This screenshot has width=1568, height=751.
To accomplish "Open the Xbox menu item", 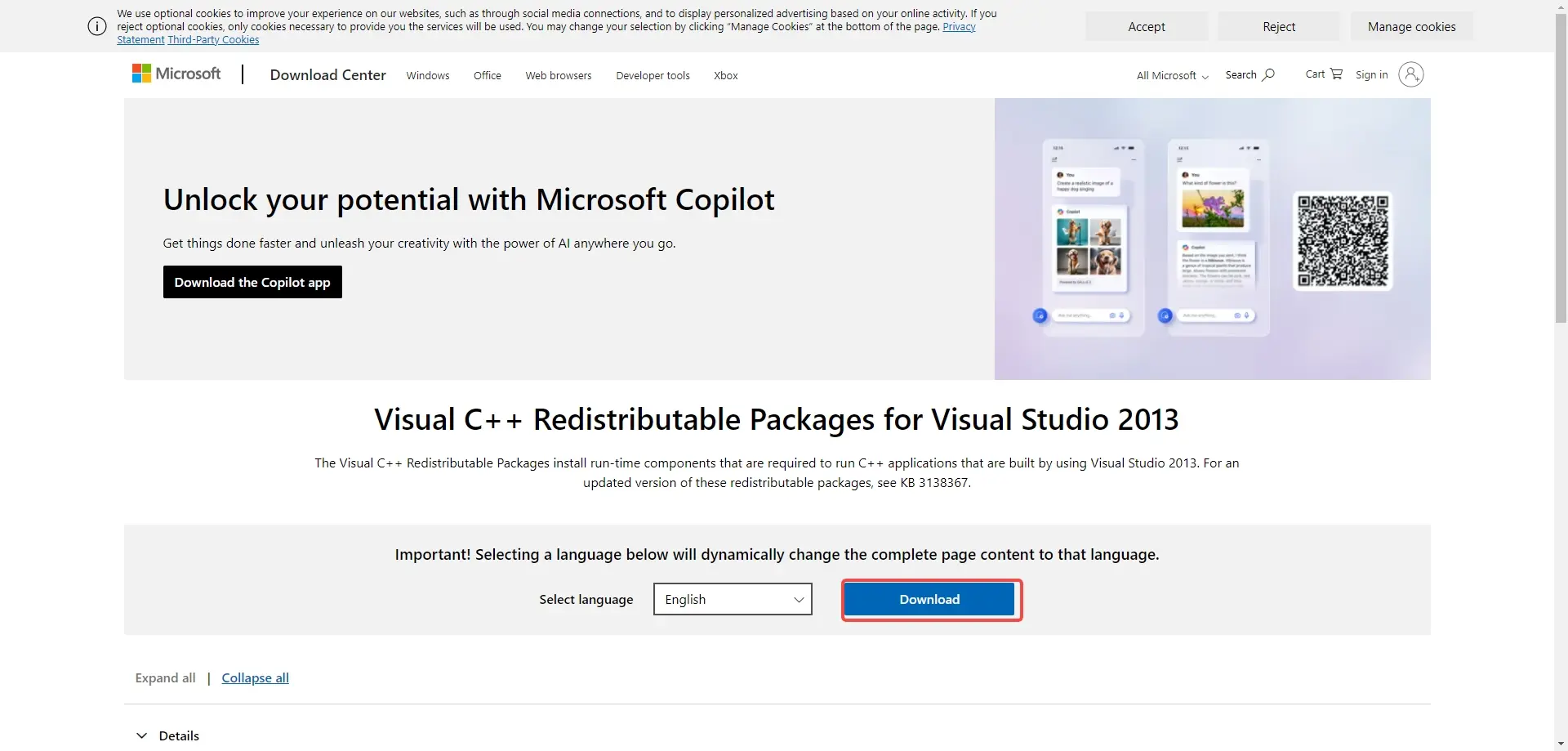I will coord(726,75).
